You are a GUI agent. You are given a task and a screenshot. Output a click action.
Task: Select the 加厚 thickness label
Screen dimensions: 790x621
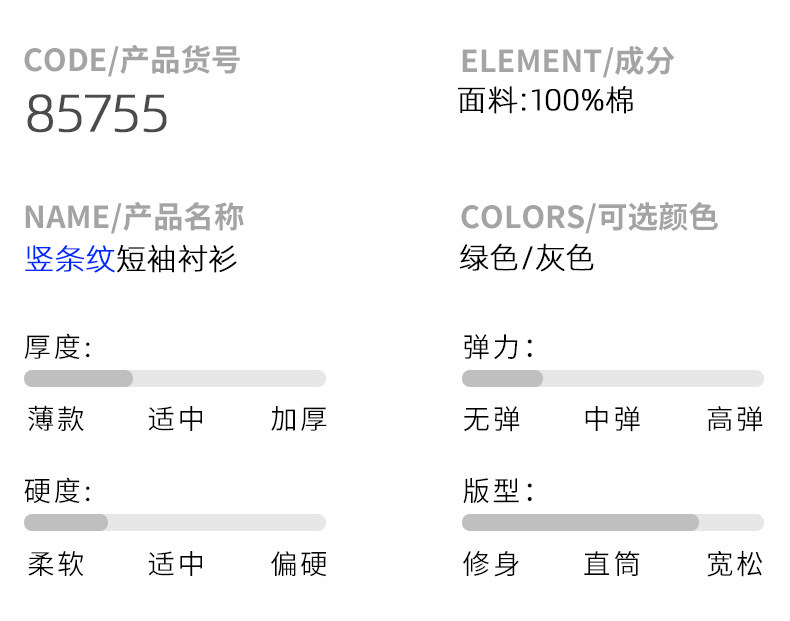click(x=298, y=419)
